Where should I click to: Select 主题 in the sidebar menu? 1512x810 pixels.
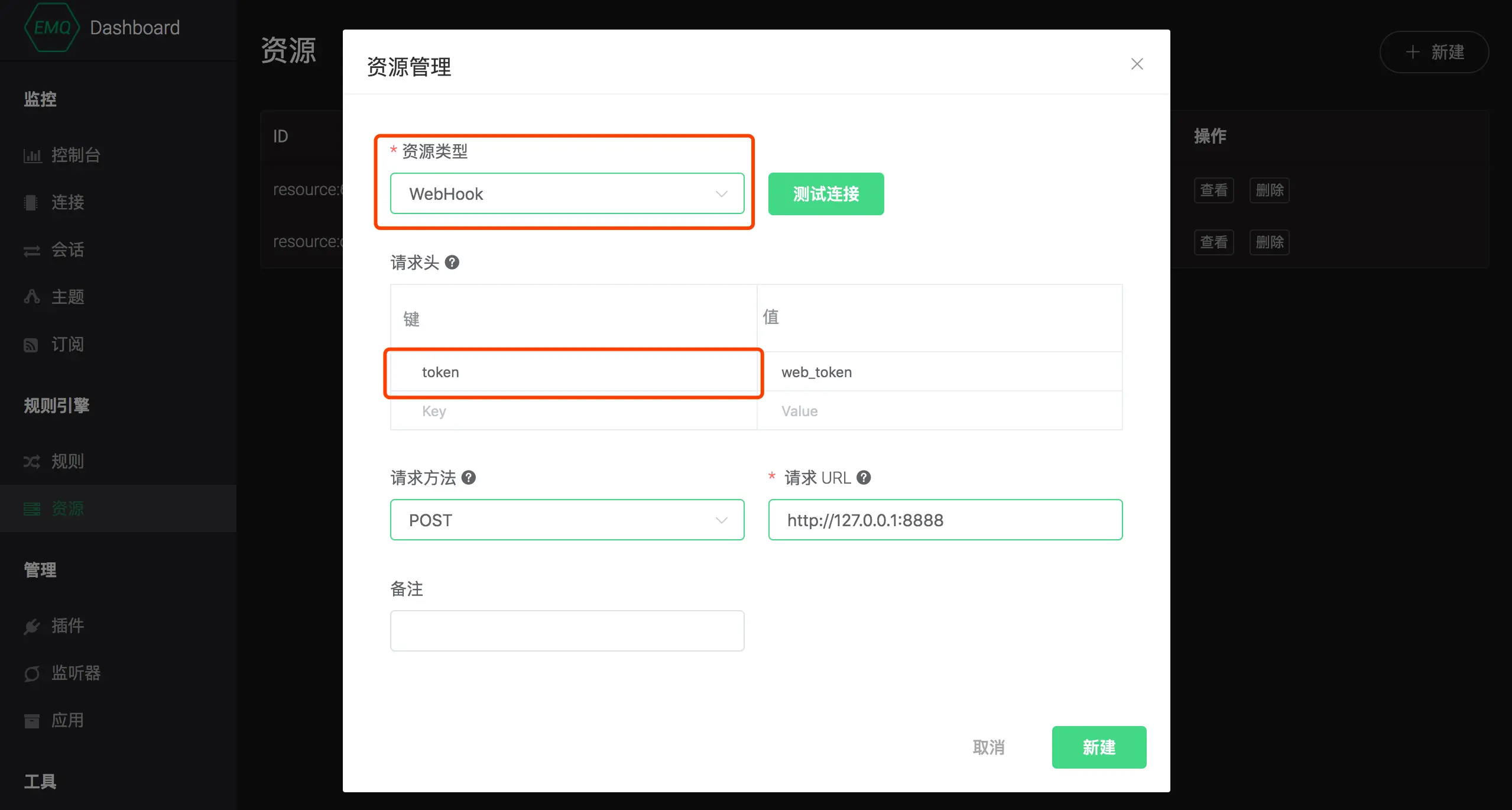pyautogui.click(x=67, y=297)
